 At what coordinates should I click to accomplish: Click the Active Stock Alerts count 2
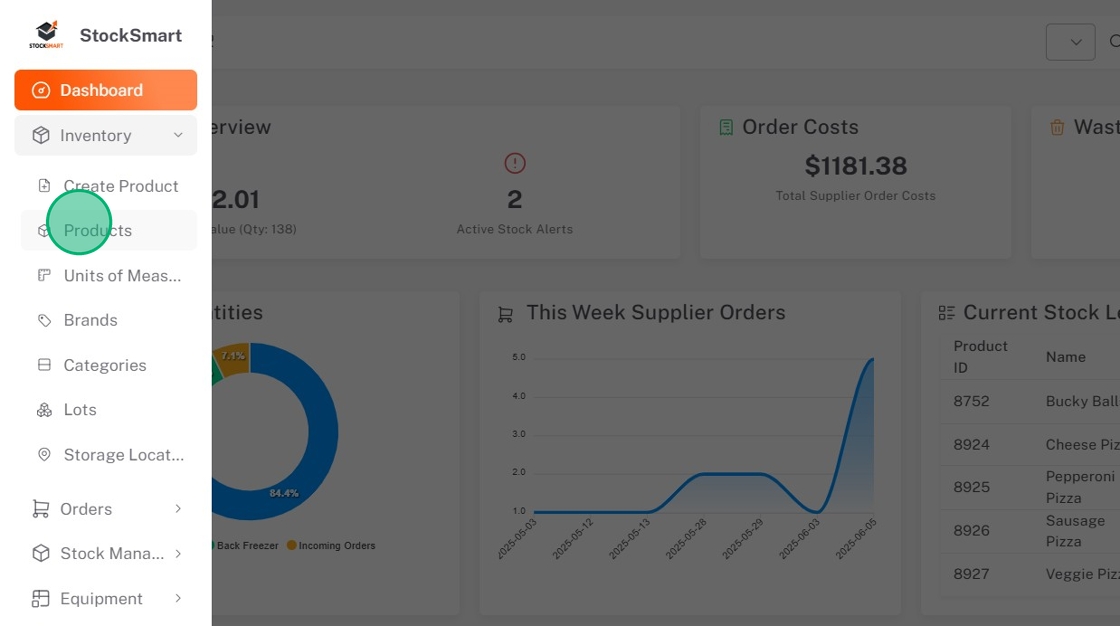[514, 199]
